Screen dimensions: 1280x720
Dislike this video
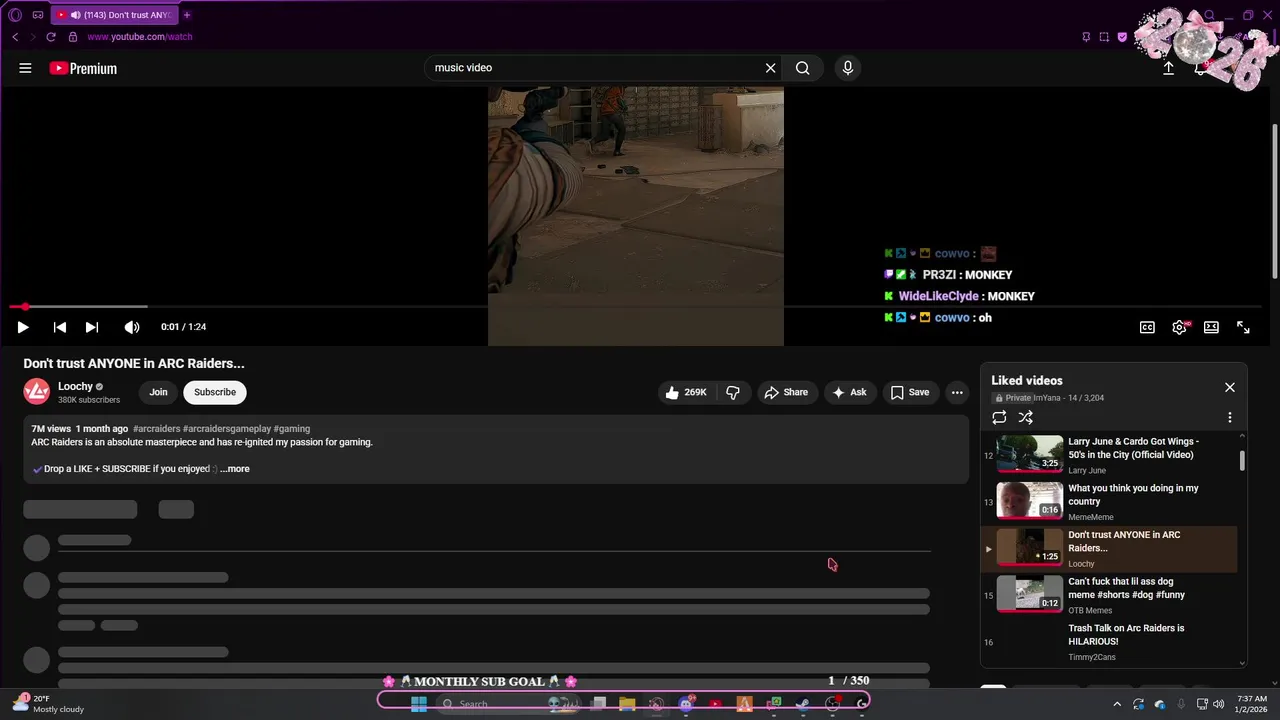pos(733,392)
